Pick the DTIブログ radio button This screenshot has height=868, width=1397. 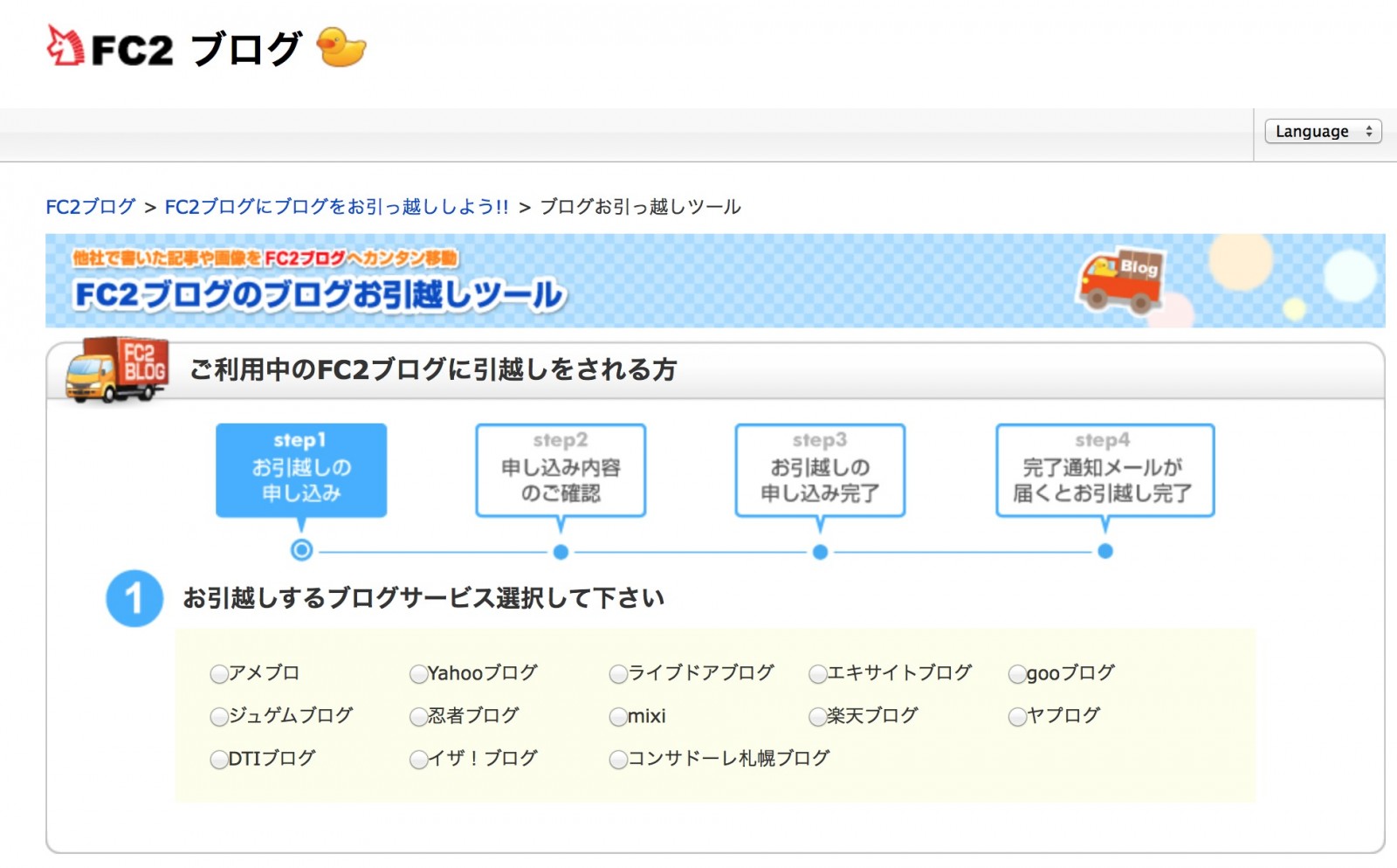tap(219, 760)
